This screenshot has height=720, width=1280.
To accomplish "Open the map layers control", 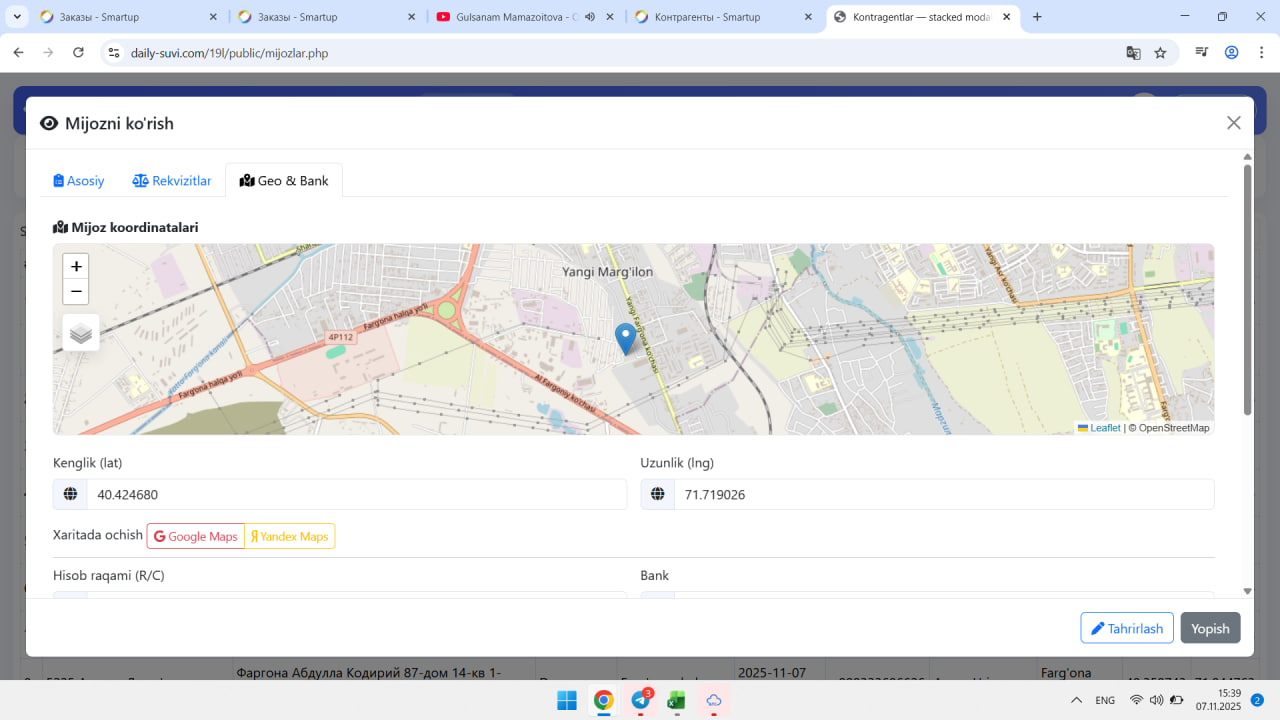I will click(81, 333).
